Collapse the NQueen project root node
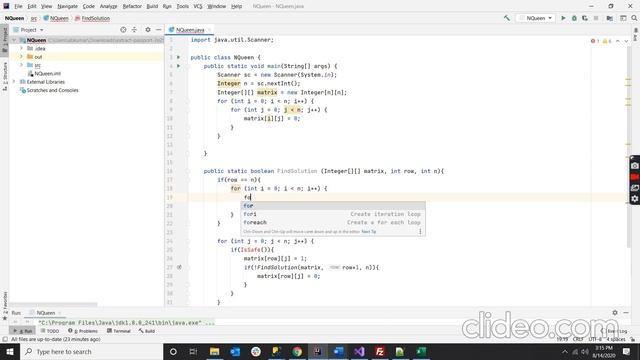640x360 pixels. click(14, 40)
